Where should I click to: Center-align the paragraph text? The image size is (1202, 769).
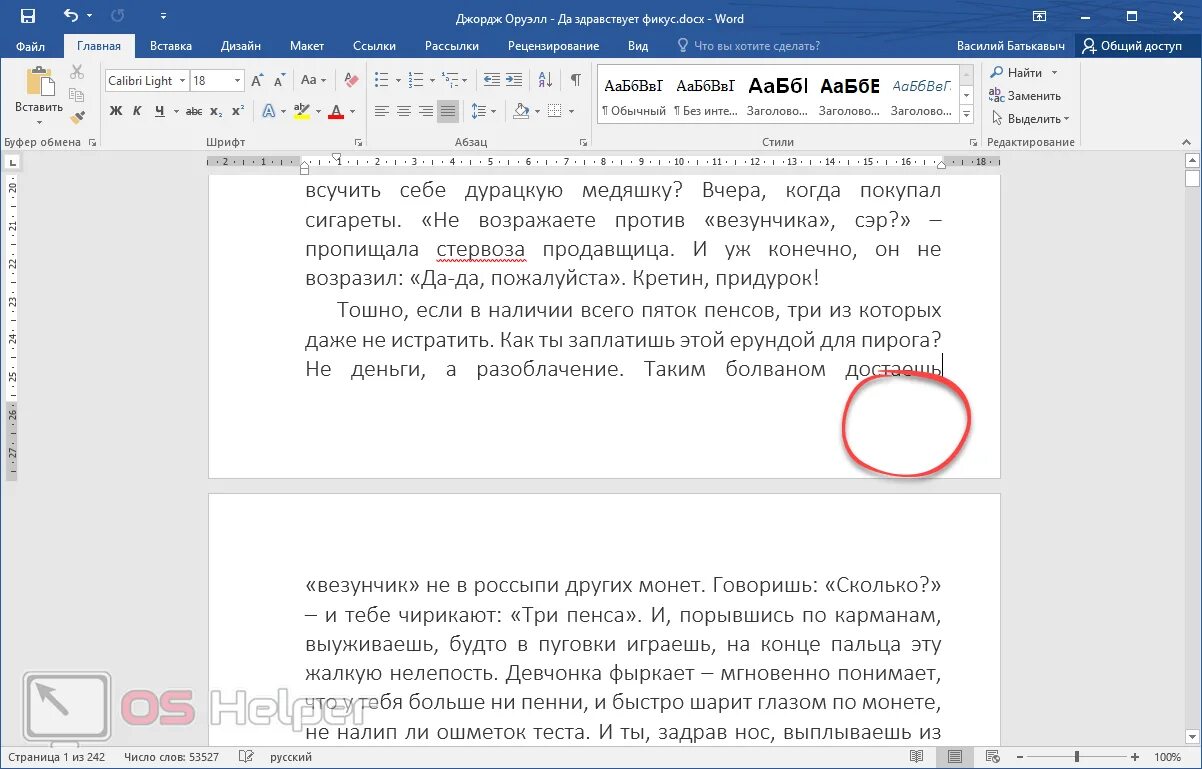pyautogui.click(x=404, y=111)
